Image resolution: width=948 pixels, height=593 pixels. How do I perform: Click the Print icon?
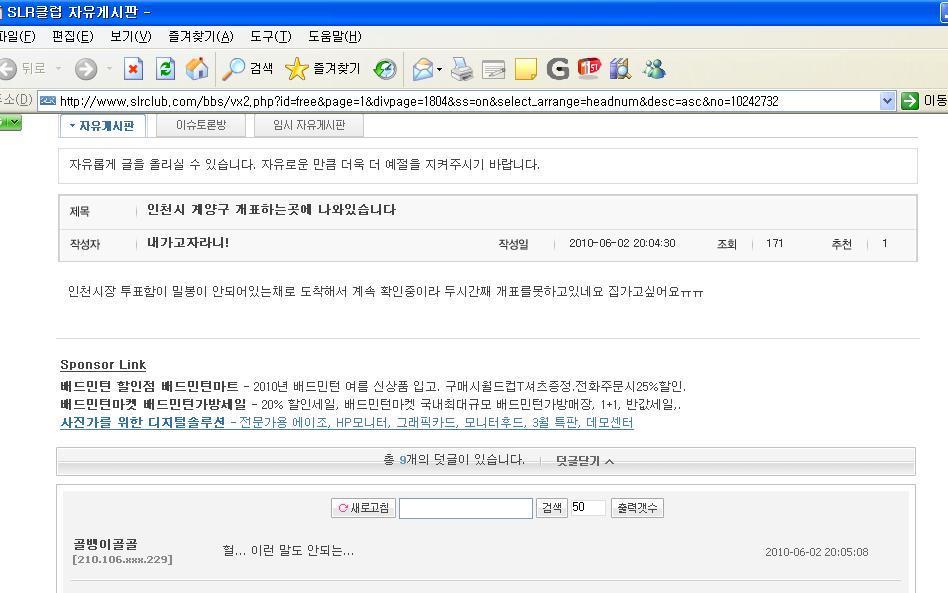(462, 69)
